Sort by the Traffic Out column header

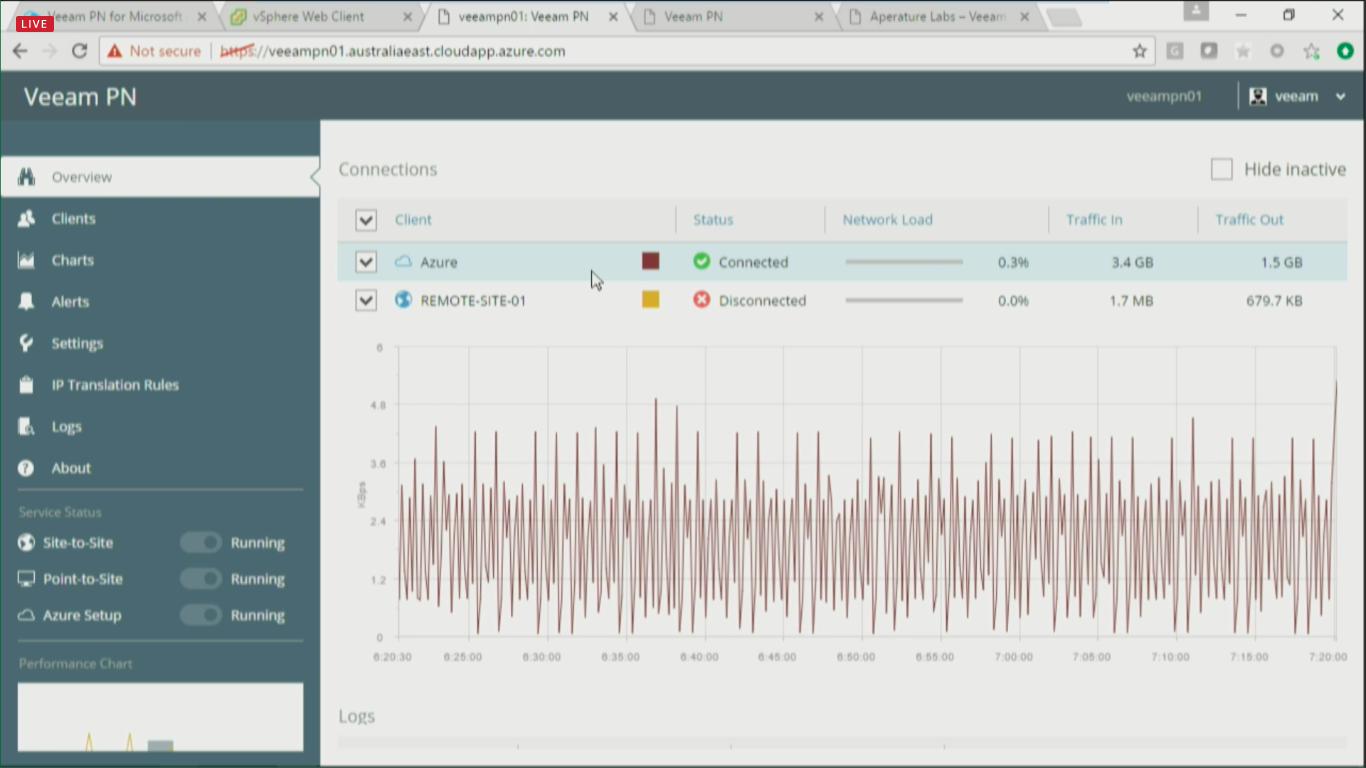[1249, 220]
